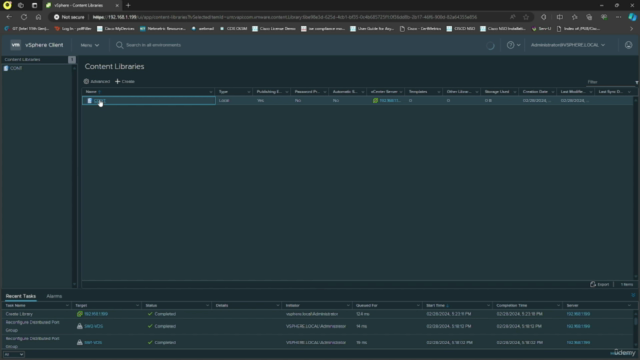Click the Create library button
640x360 pixels.
(x=125, y=82)
